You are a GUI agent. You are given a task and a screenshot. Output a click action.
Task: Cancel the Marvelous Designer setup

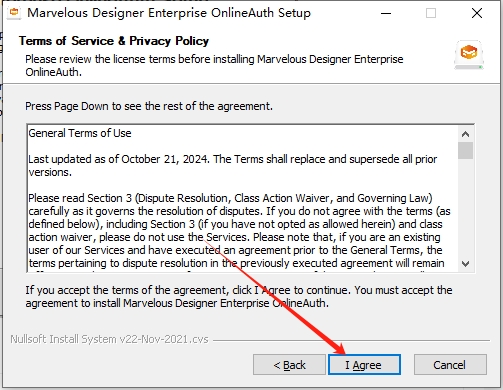point(450,365)
